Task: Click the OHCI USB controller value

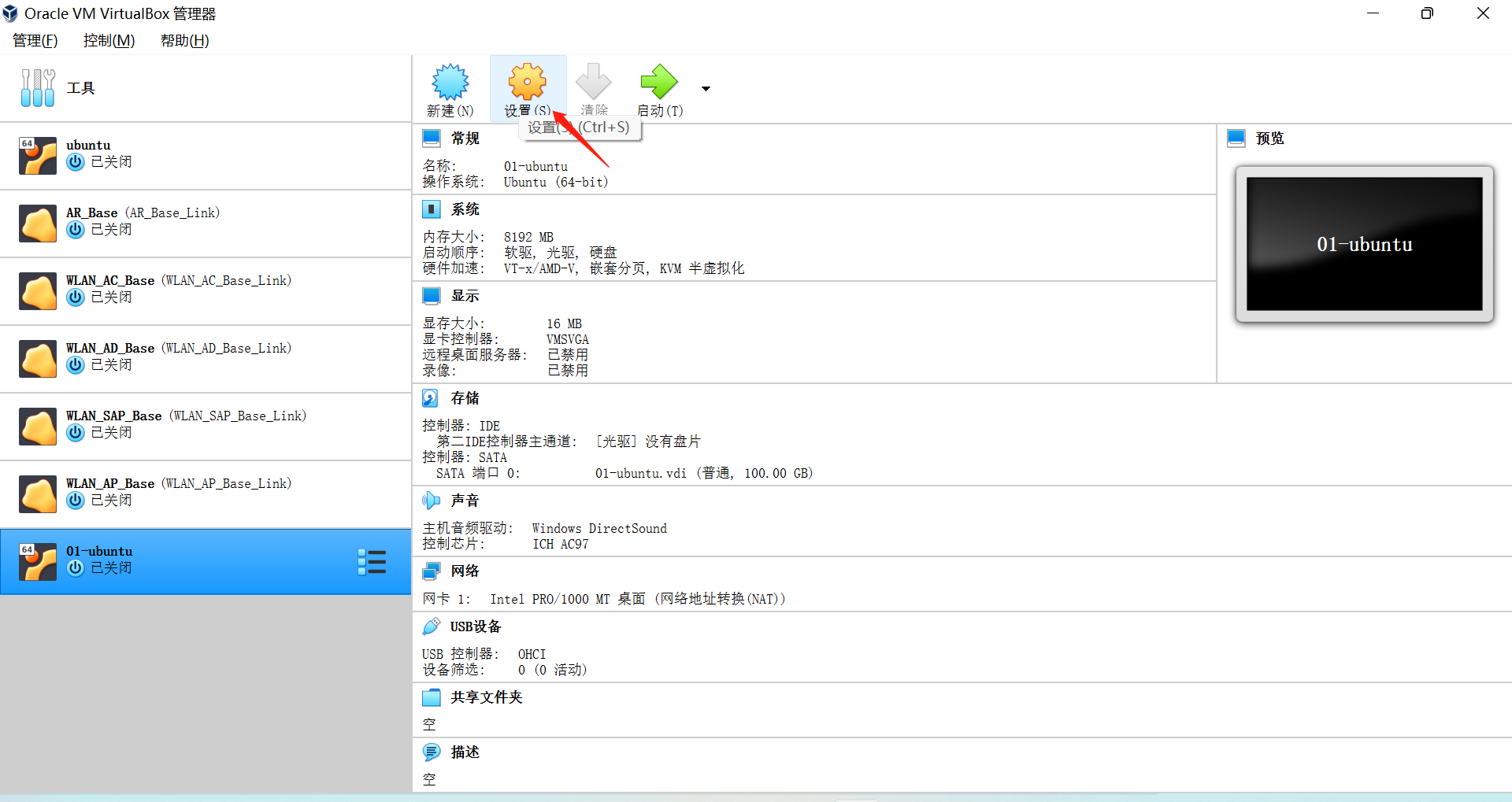Action: click(x=532, y=654)
